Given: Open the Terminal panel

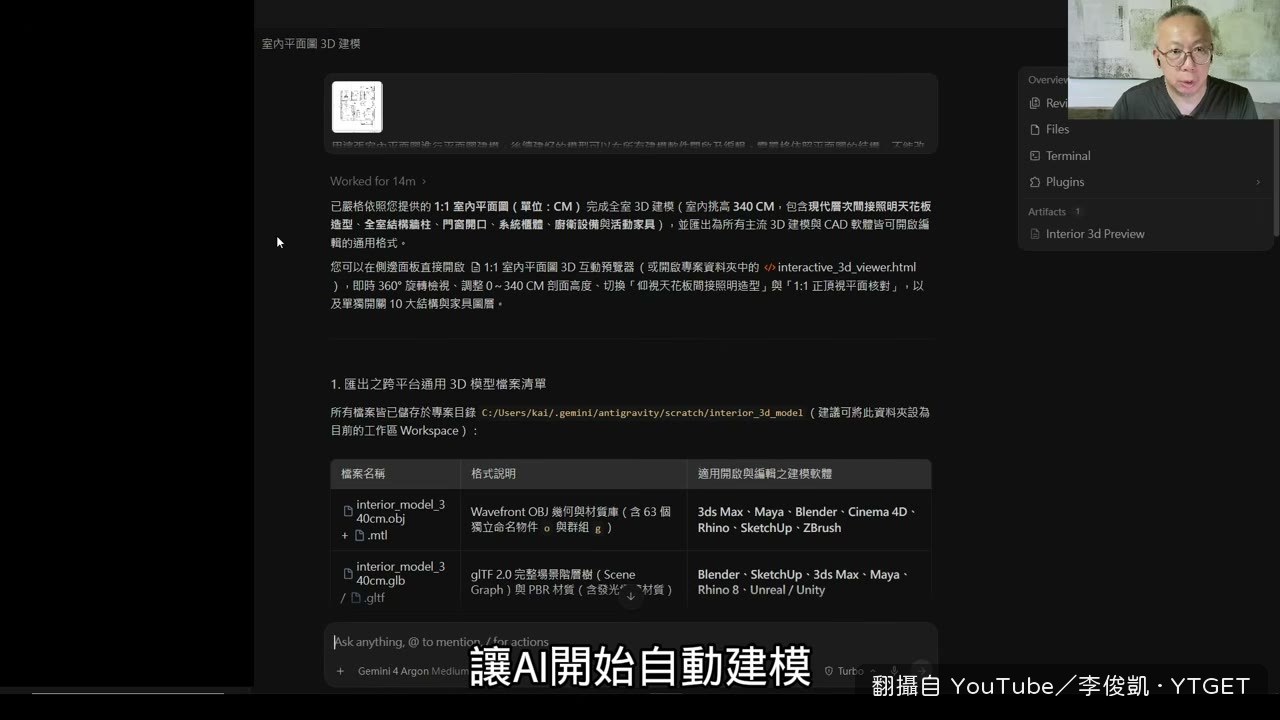Looking at the screenshot, I should pos(1068,156).
